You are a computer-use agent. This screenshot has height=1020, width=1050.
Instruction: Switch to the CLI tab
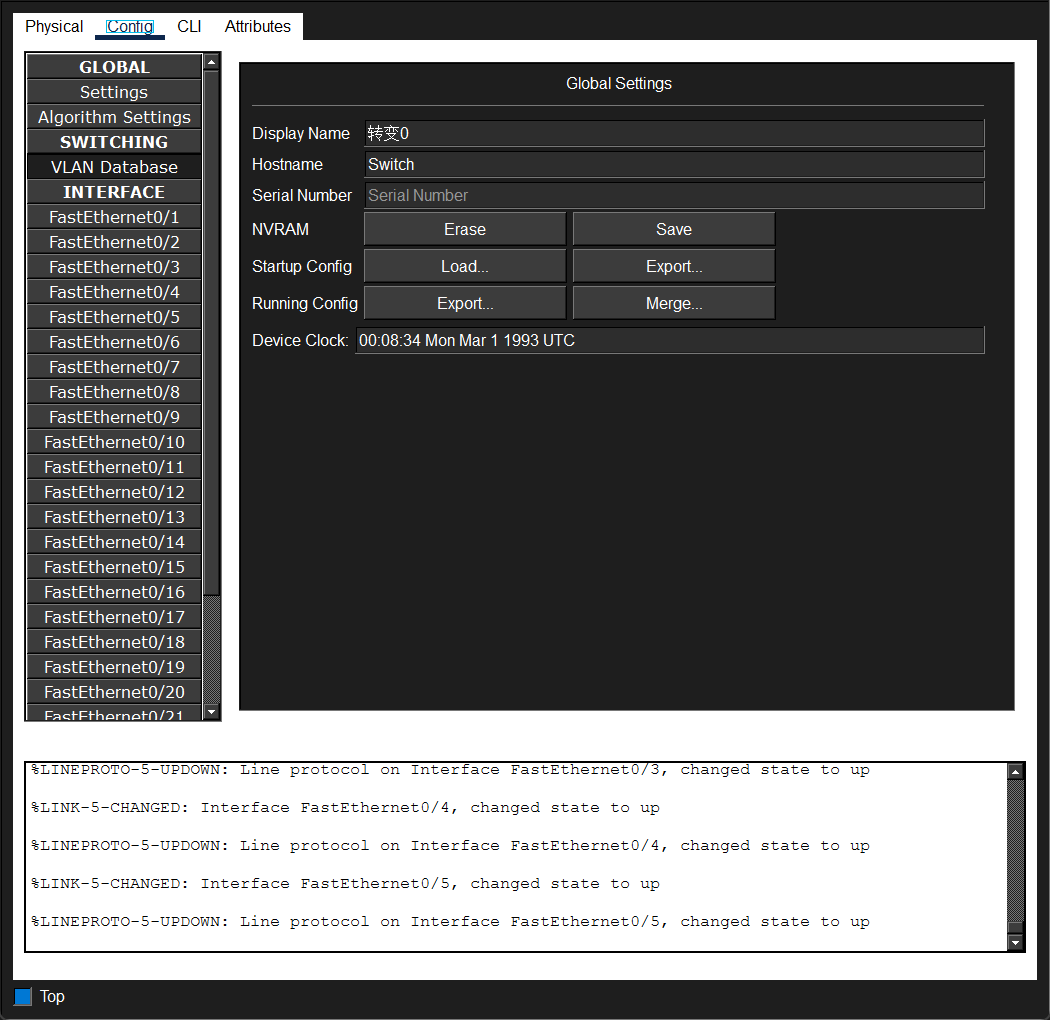(189, 26)
